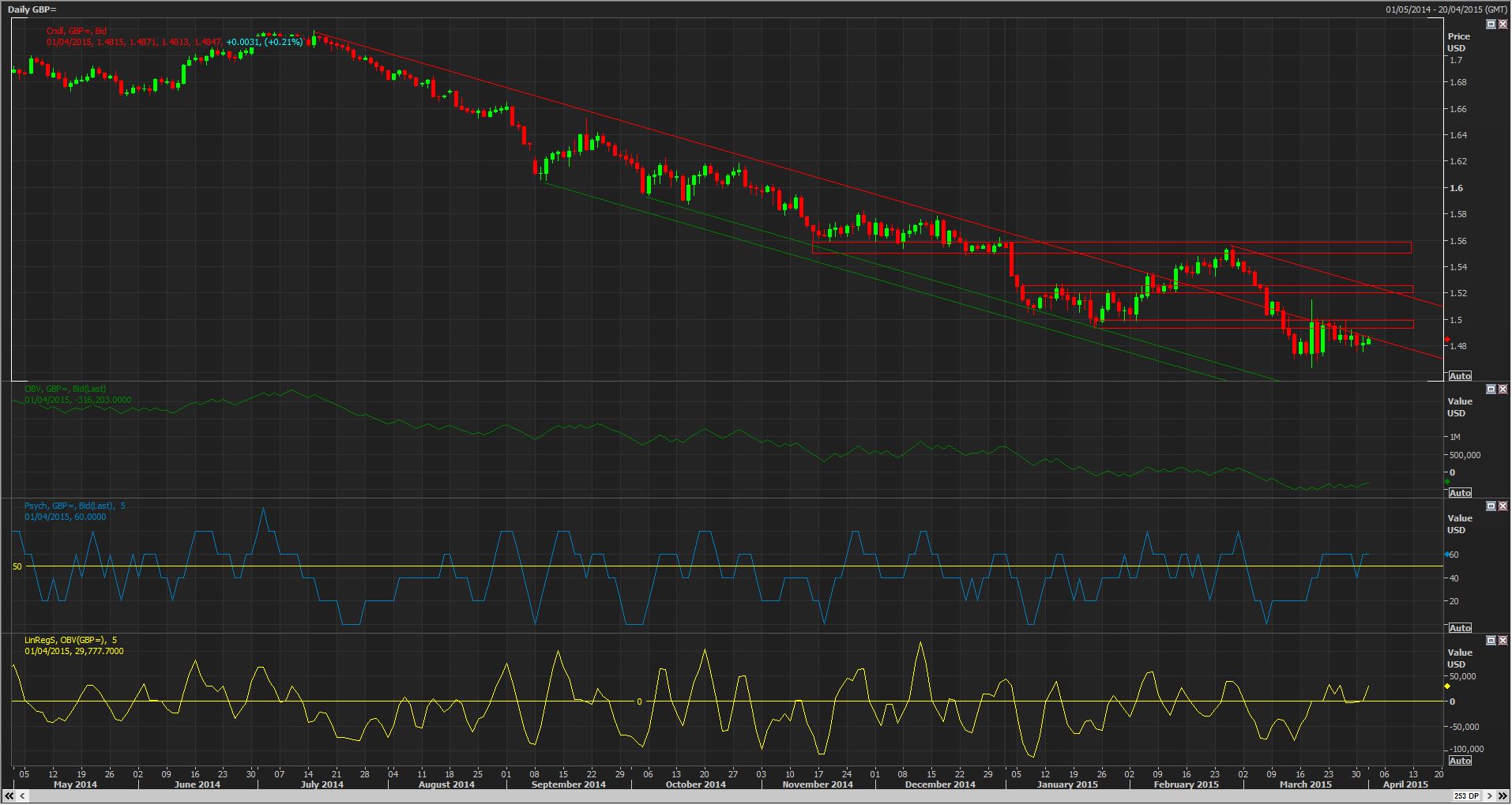Image resolution: width=1512 pixels, height=805 pixels.
Task: Select the Psych, GBP=, Bid(Last), 5 legend
Action: [x=74, y=506]
